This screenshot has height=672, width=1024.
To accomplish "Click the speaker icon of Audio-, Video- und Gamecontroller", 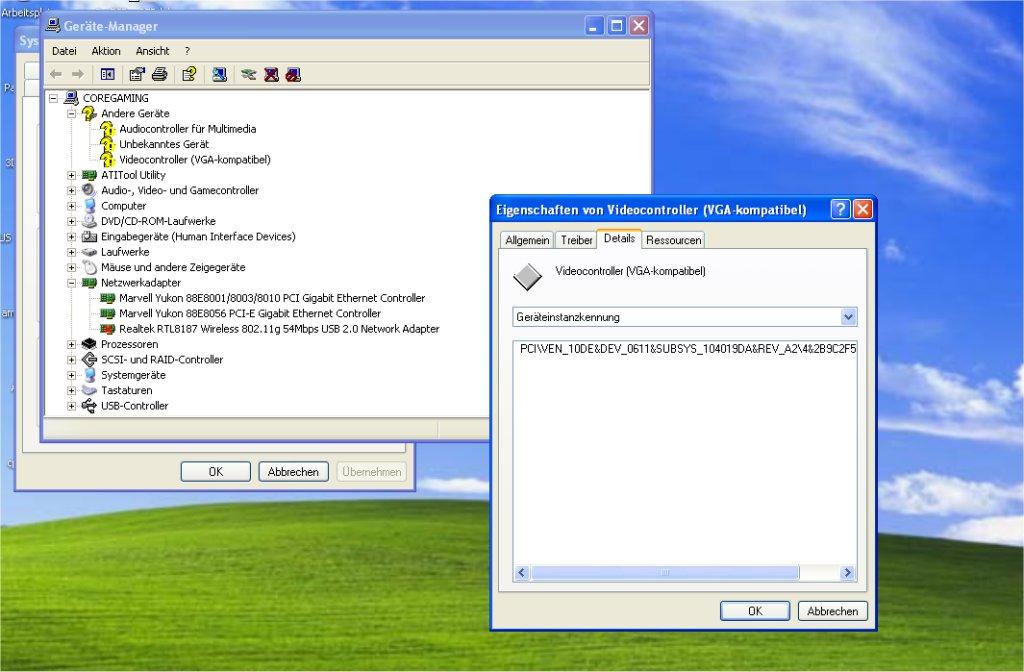I will click(89, 190).
